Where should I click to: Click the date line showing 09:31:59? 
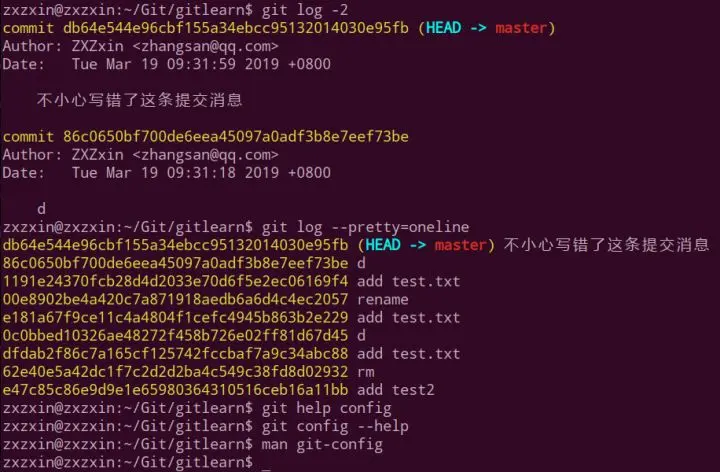[166, 64]
